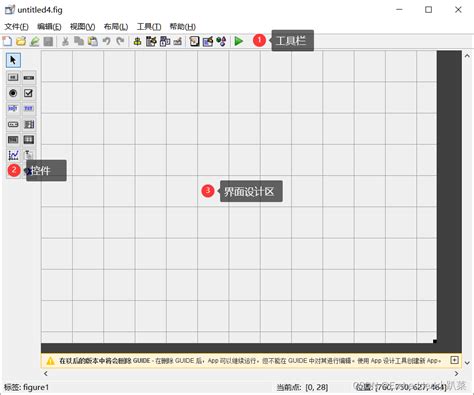Screen dimensions: 474x395
Task: Open the 布局(L) menu
Action: tap(116, 27)
